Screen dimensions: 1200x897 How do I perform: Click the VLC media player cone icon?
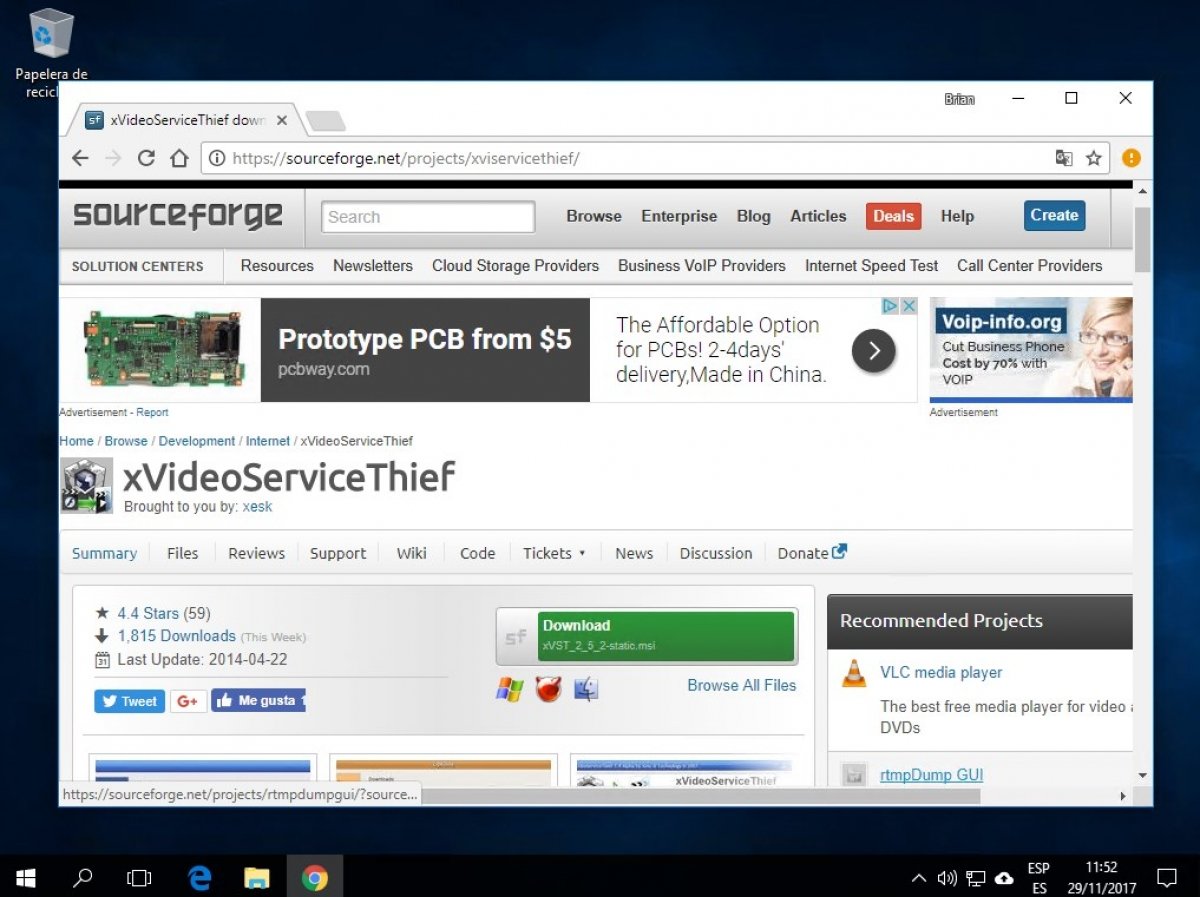(x=854, y=673)
